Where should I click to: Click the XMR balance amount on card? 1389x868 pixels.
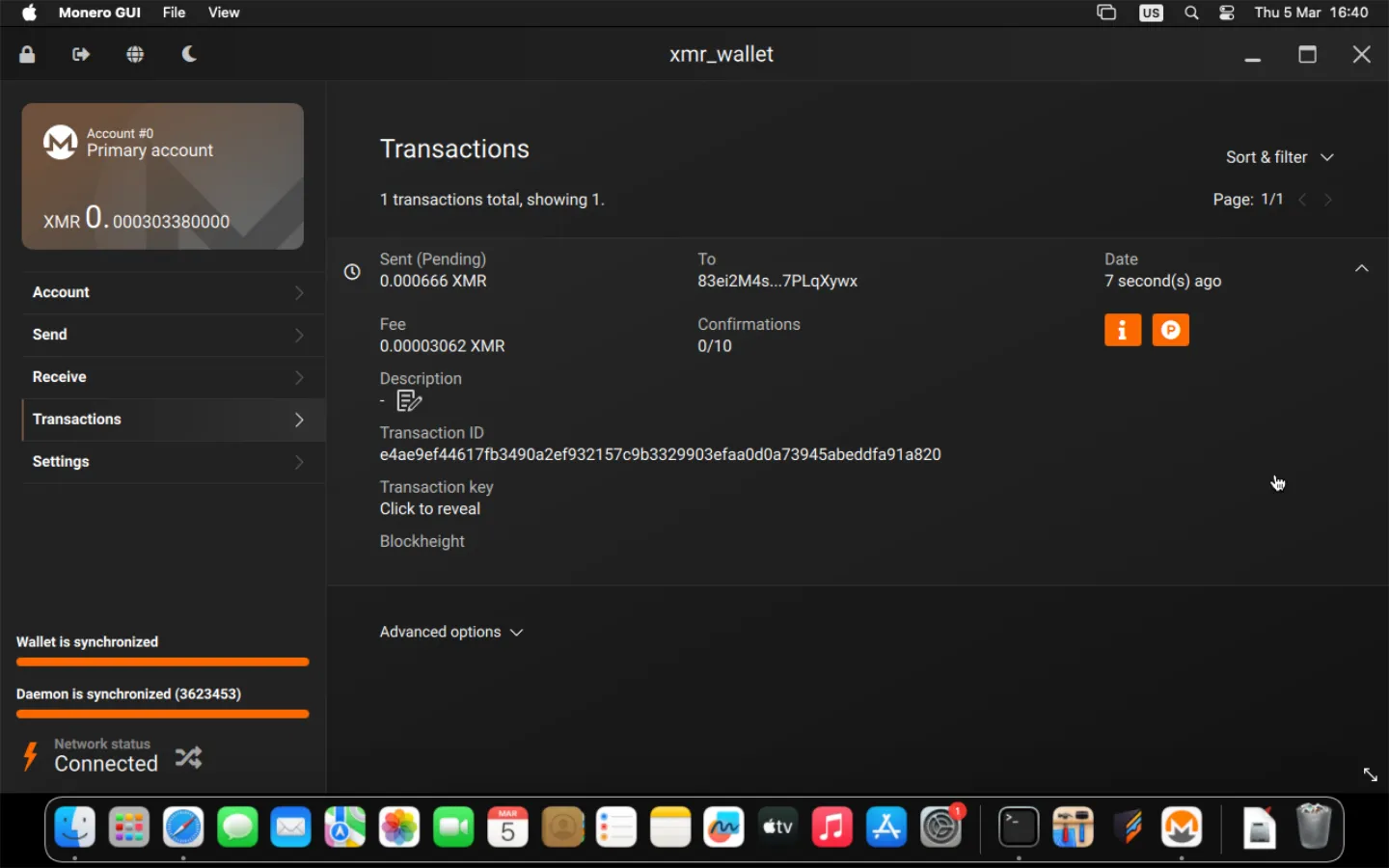(136, 218)
